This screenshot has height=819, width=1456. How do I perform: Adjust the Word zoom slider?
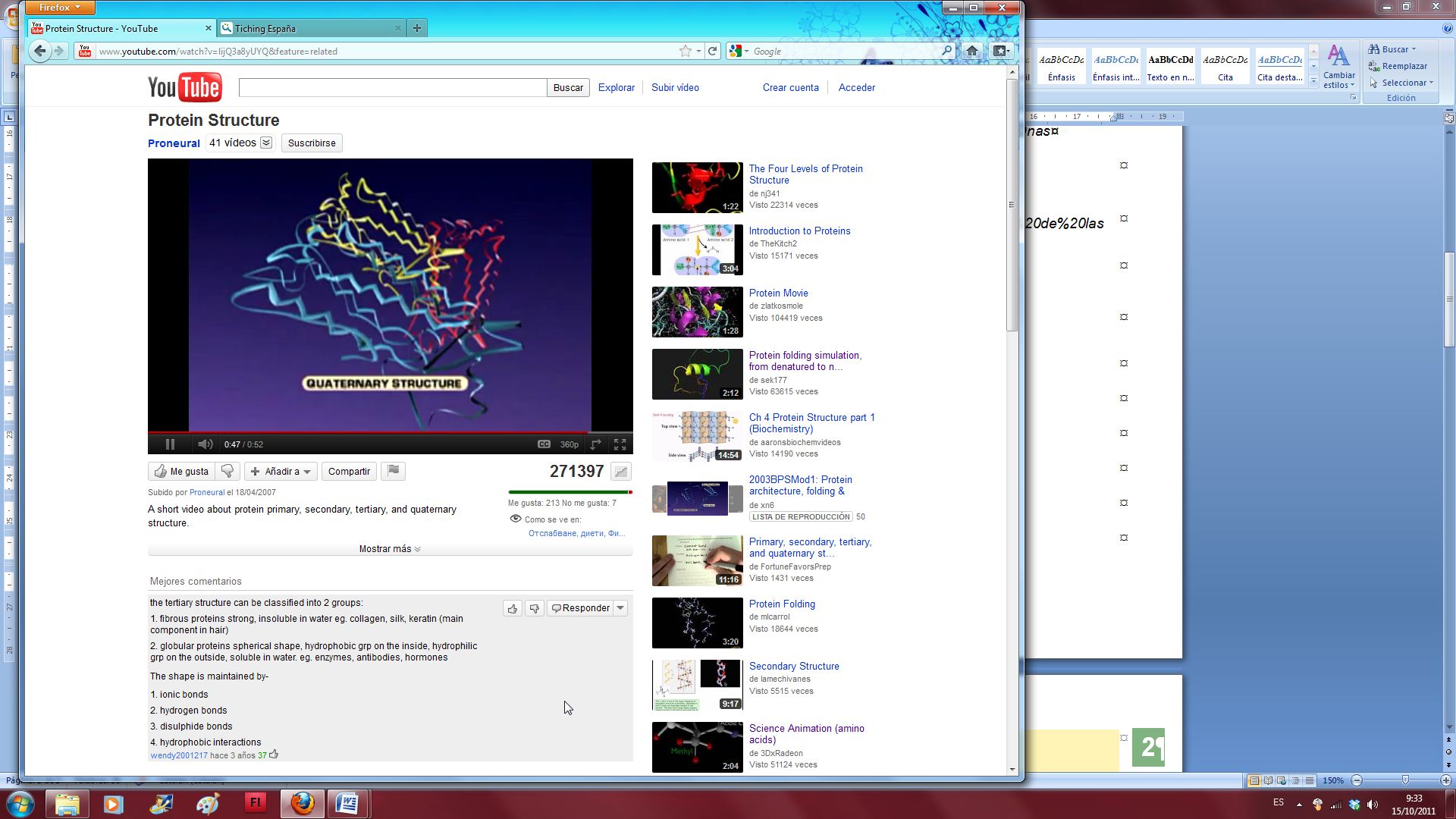click(1404, 780)
